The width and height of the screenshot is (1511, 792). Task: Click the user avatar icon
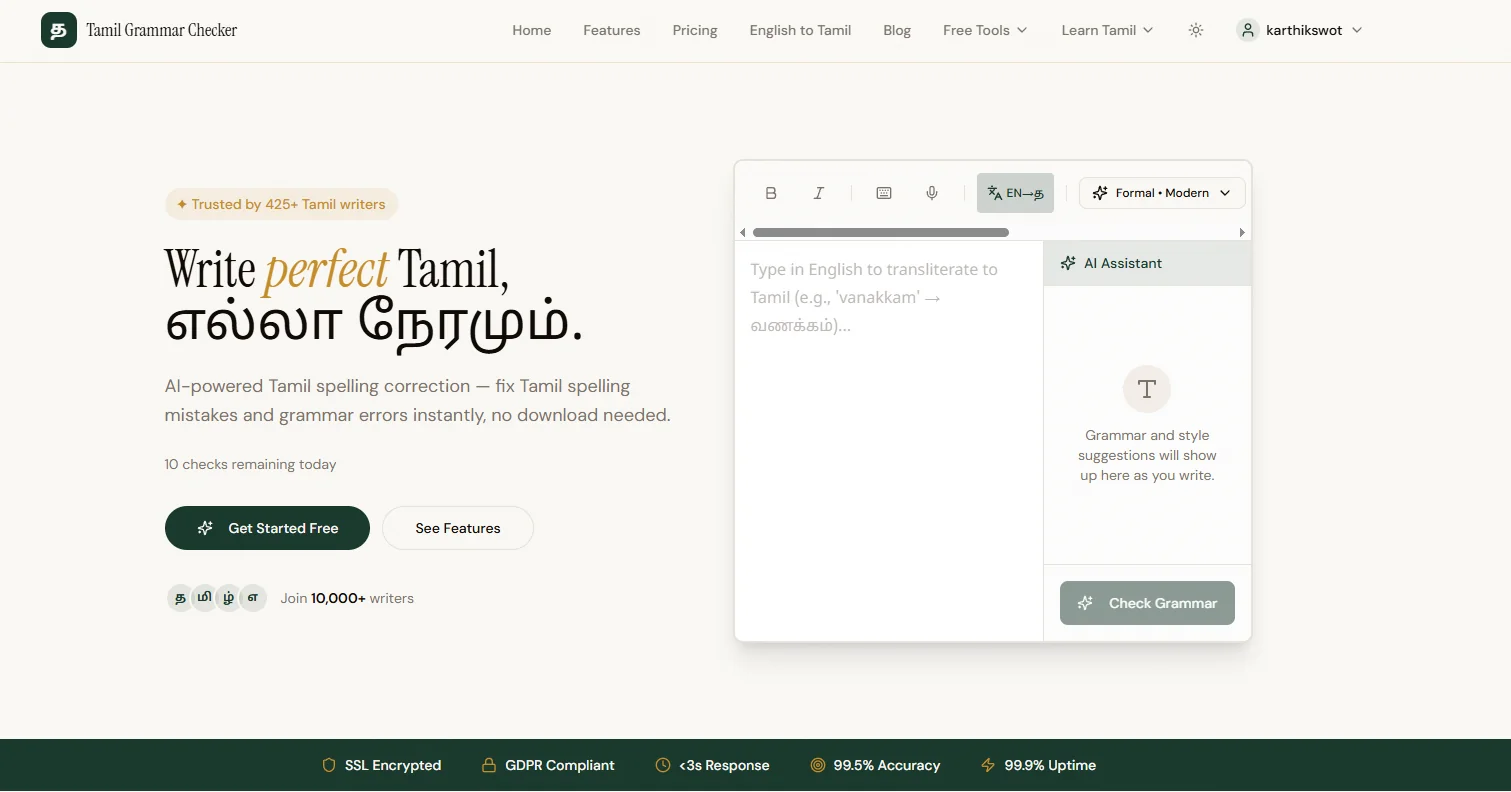pos(1247,30)
